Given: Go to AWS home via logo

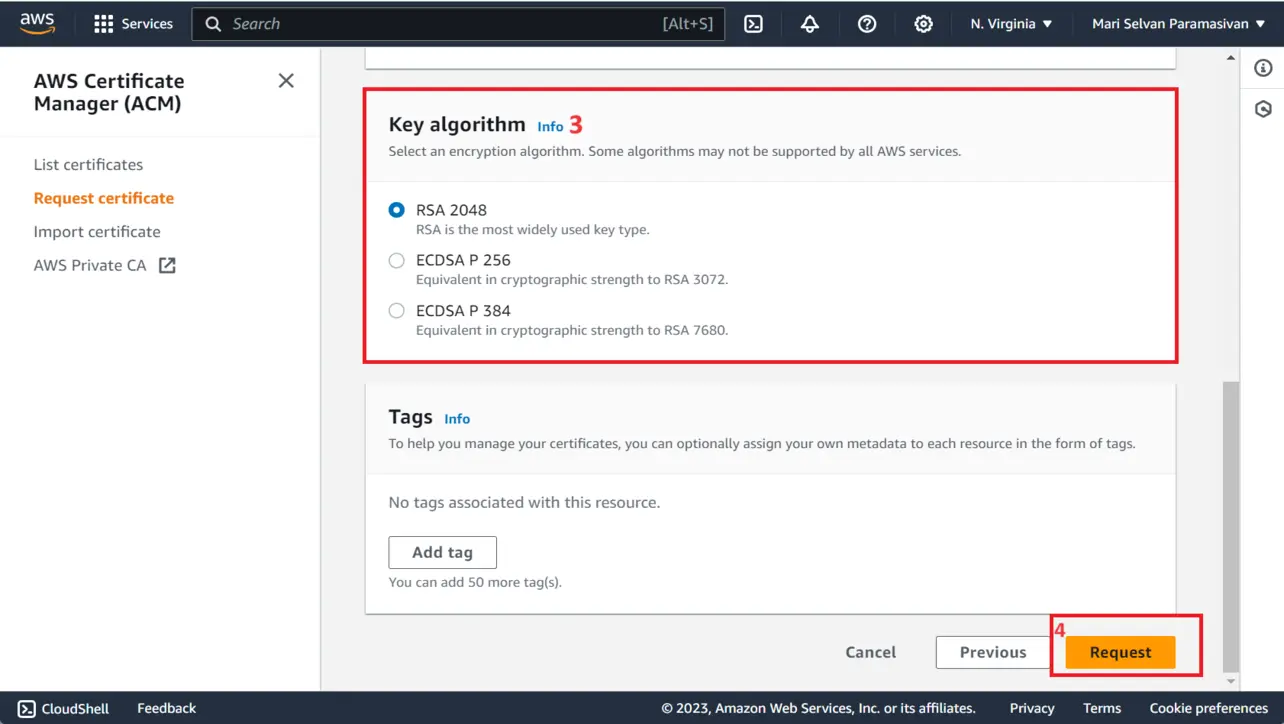Looking at the screenshot, I should tap(38, 24).
